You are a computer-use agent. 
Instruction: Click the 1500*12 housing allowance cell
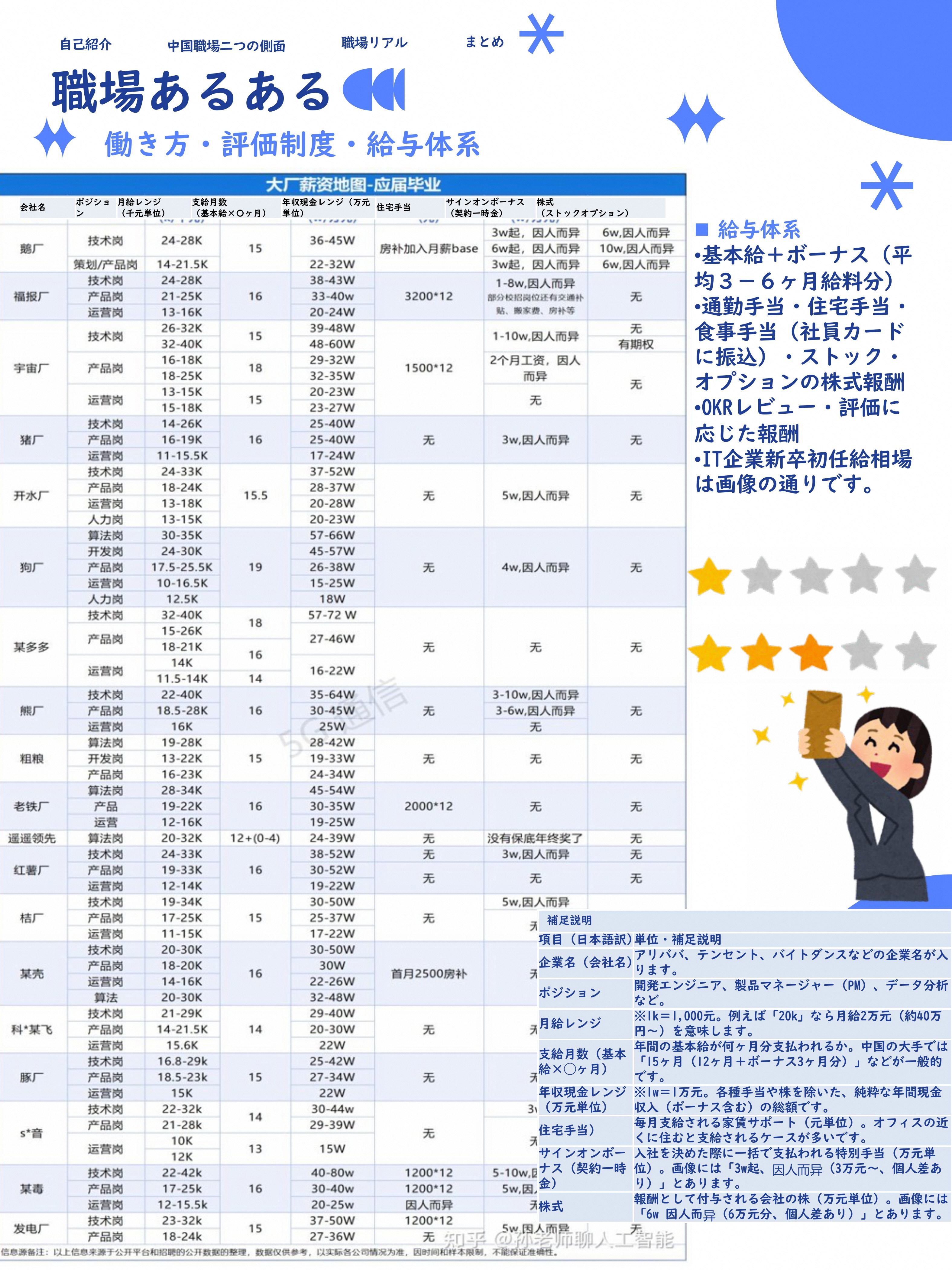[429, 368]
